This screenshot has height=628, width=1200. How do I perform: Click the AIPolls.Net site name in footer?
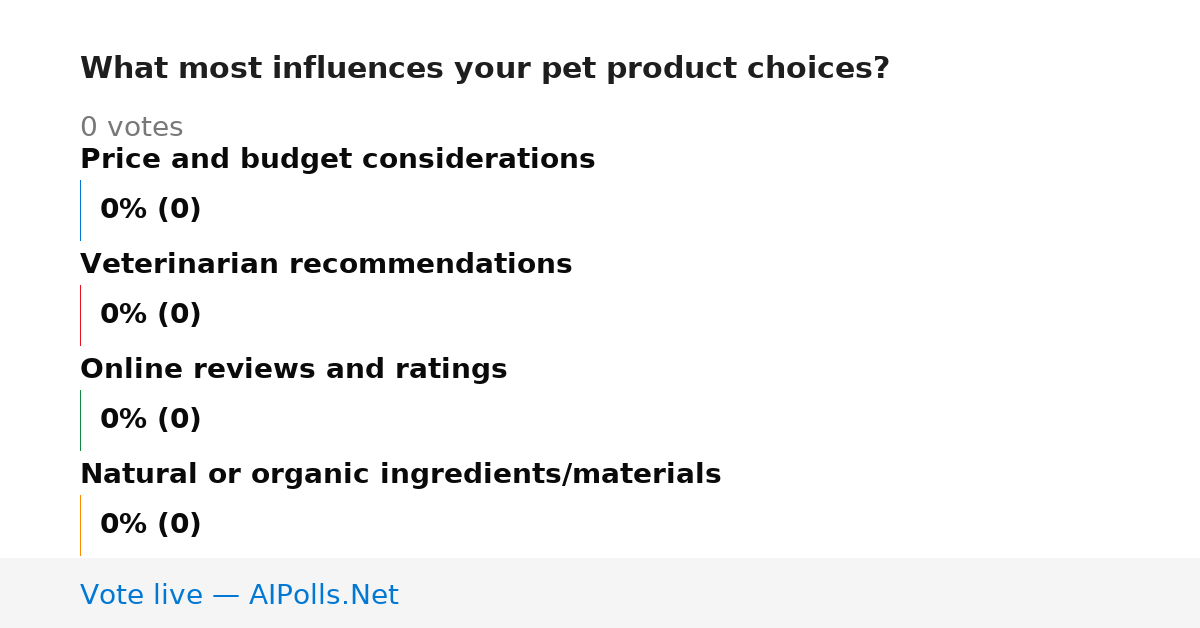323,596
